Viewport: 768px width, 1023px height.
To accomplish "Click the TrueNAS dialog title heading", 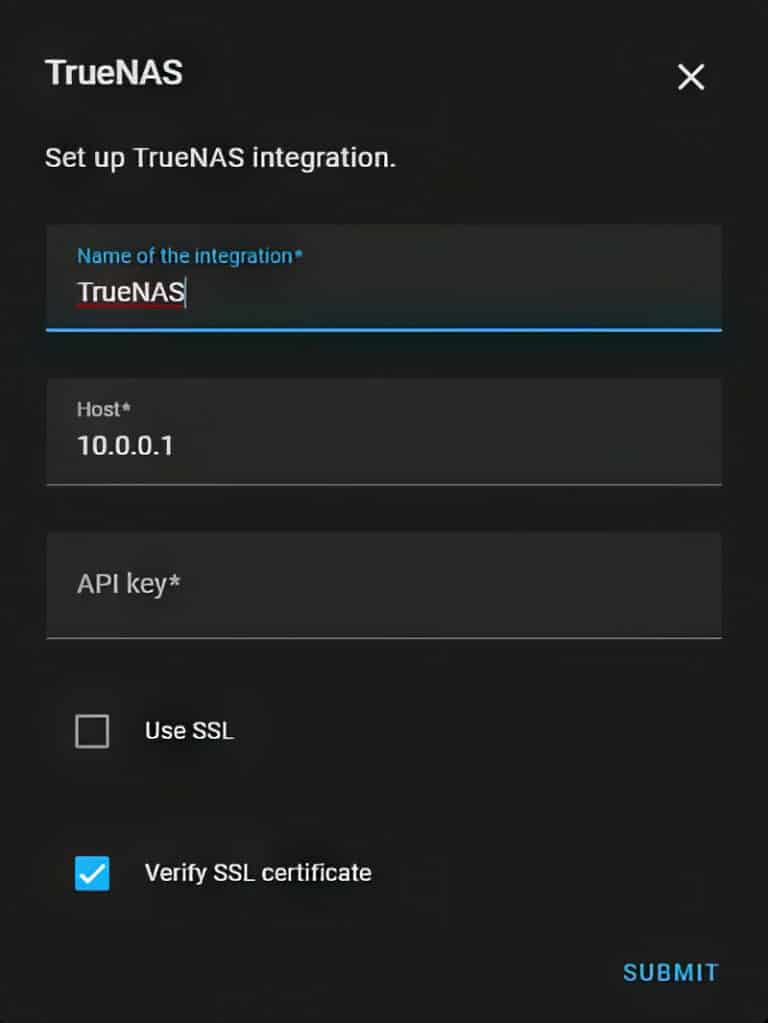I will [114, 72].
